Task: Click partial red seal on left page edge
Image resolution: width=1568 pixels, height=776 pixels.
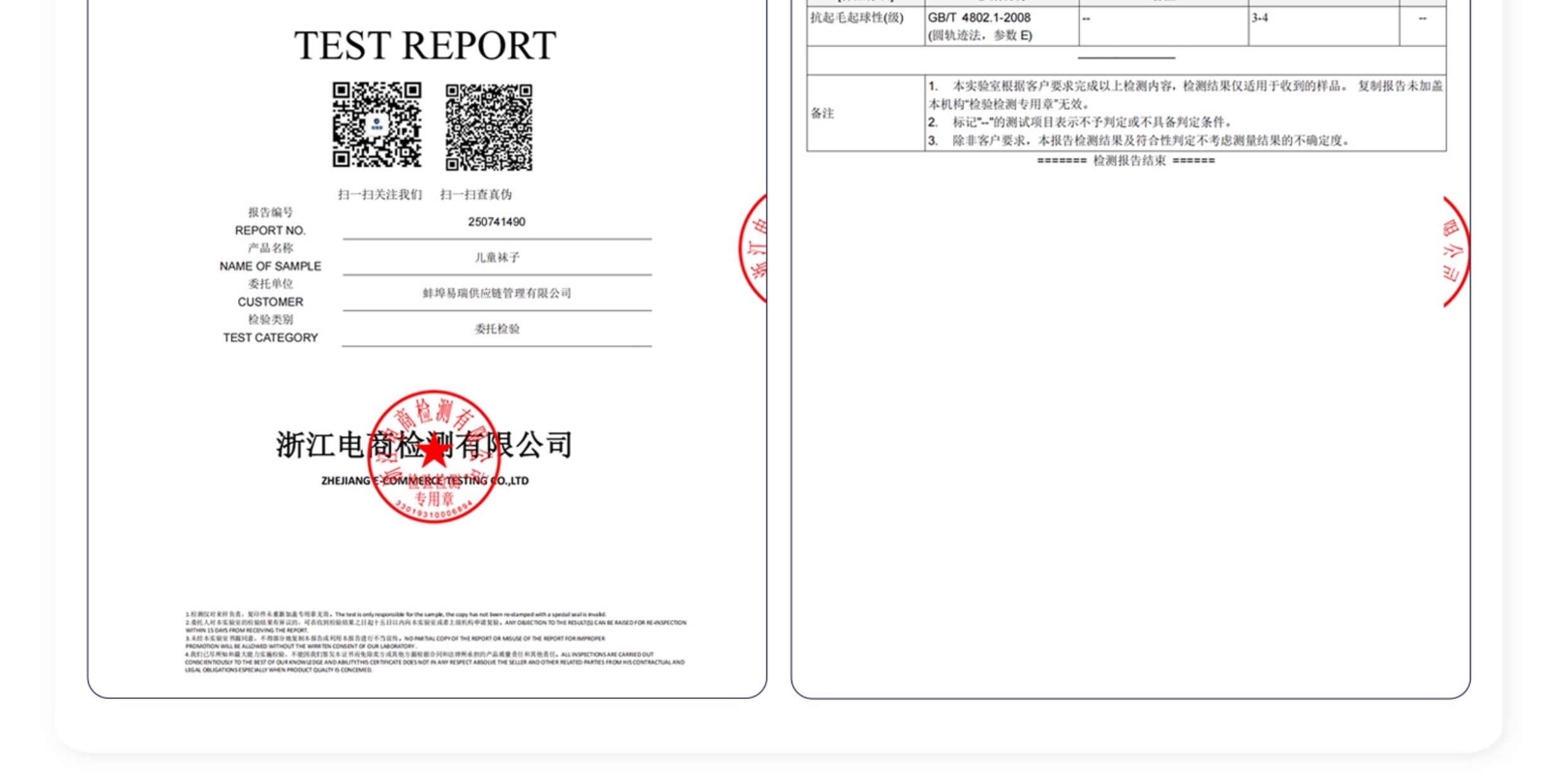Action: tap(756, 249)
